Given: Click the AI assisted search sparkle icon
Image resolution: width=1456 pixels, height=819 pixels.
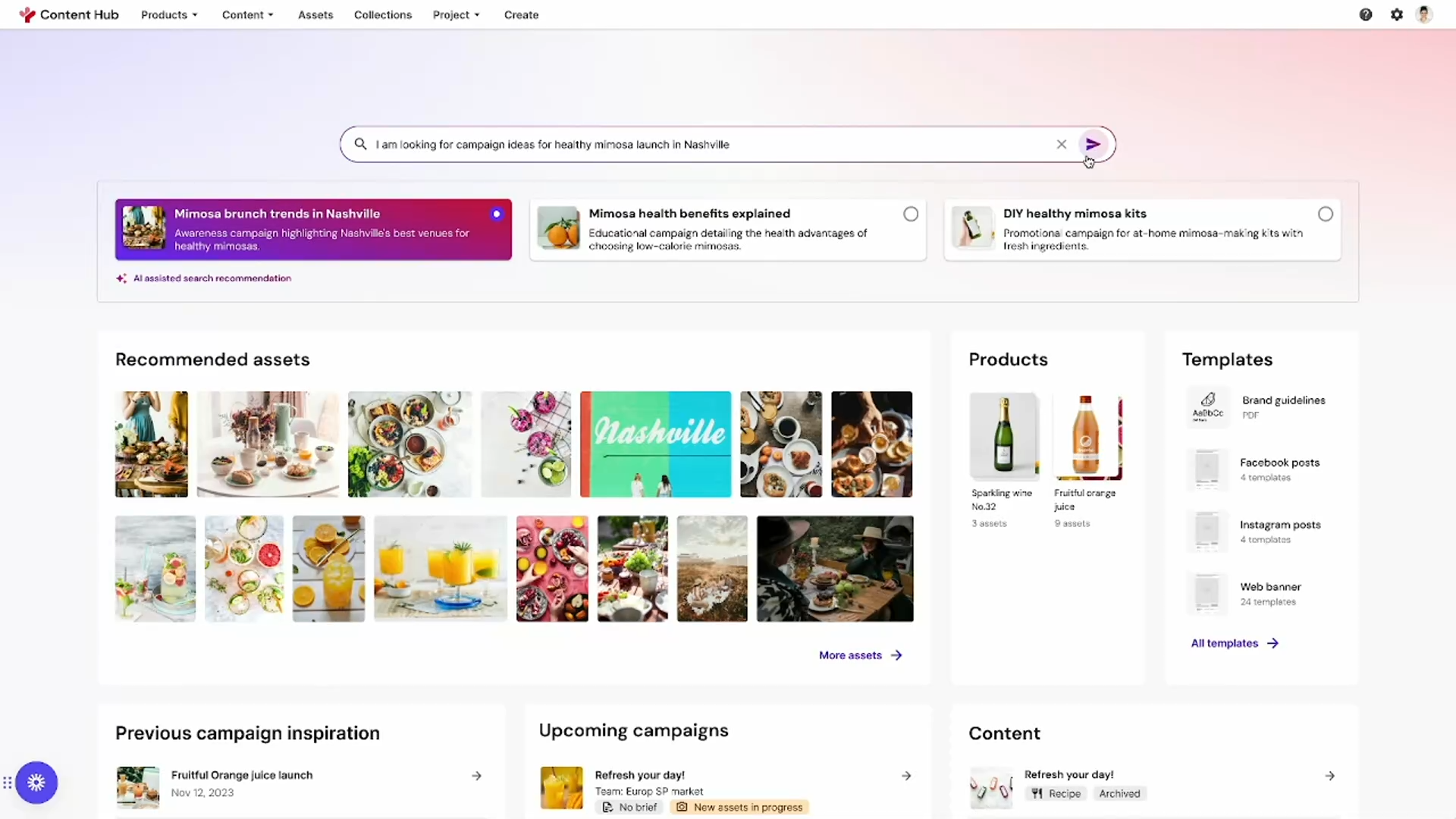Looking at the screenshot, I should [121, 278].
